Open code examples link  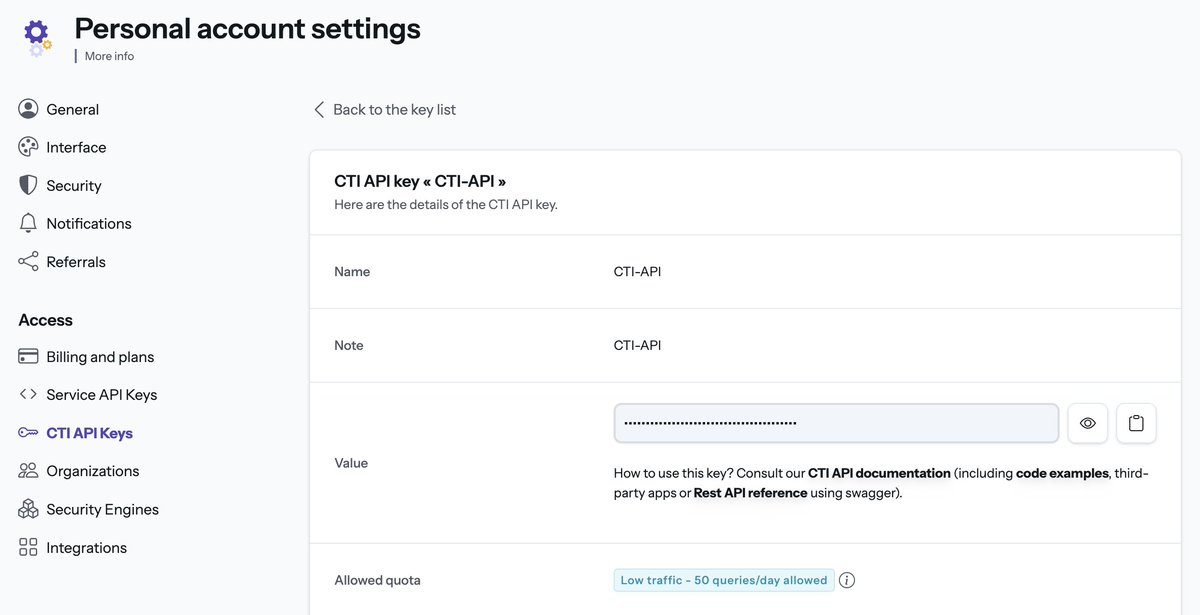1062,473
